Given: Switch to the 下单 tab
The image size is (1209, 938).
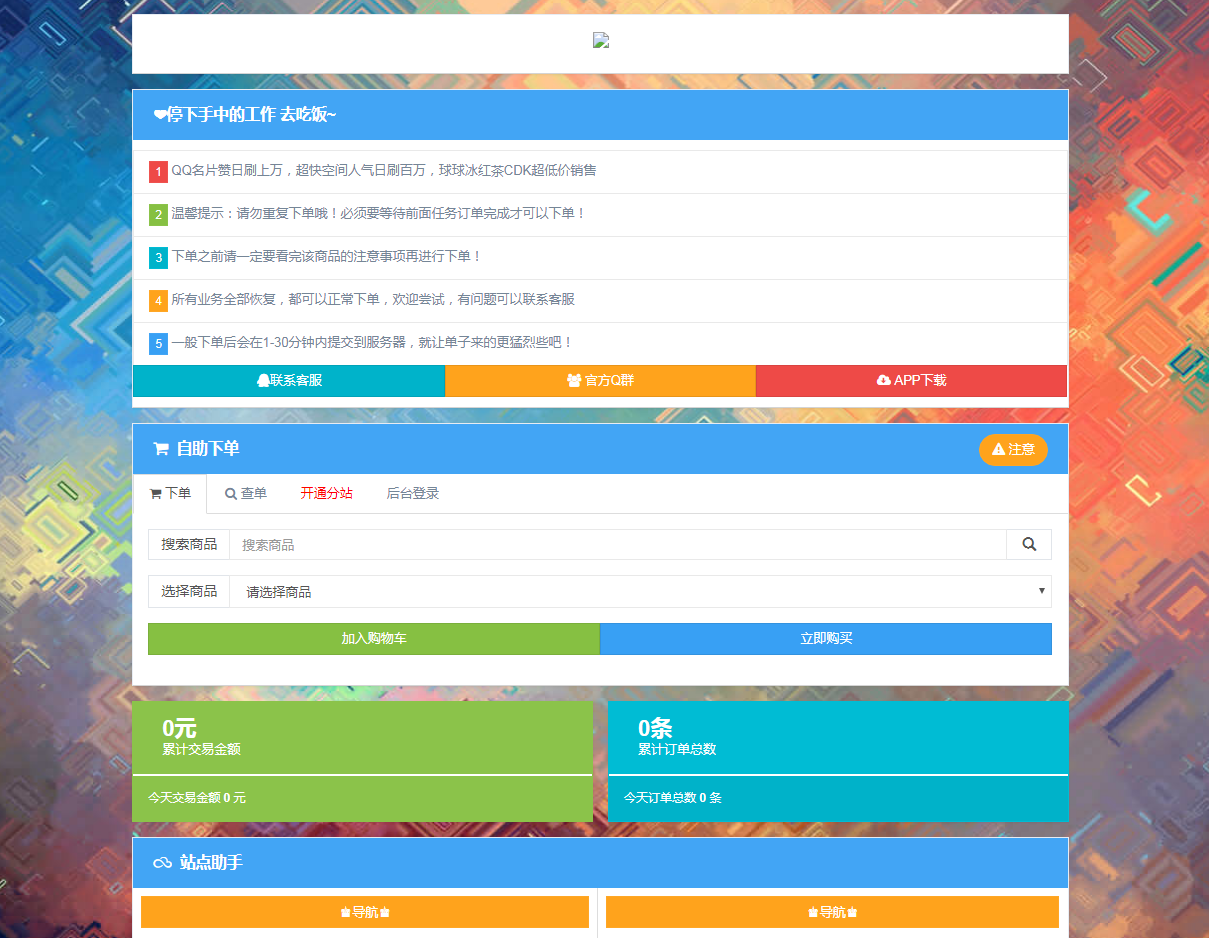Looking at the screenshot, I should [x=170, y=494].
